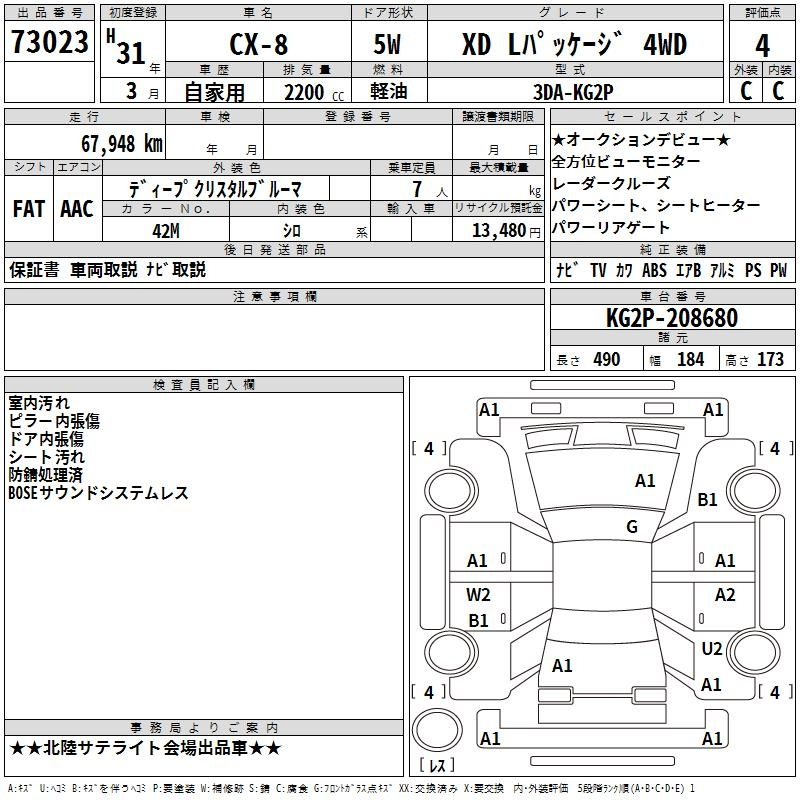Click the W2 mark on the car diagram
The width and height of the screenshot is (800, 800).
[478, 595]
